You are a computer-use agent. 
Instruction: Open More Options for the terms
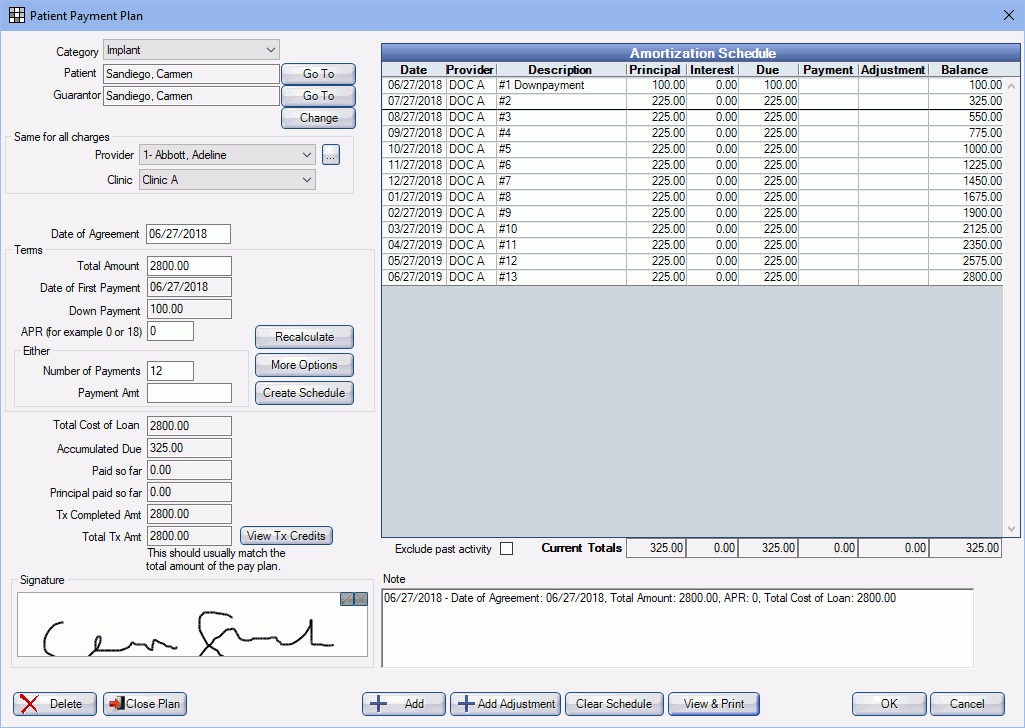[x=304, y=365]
